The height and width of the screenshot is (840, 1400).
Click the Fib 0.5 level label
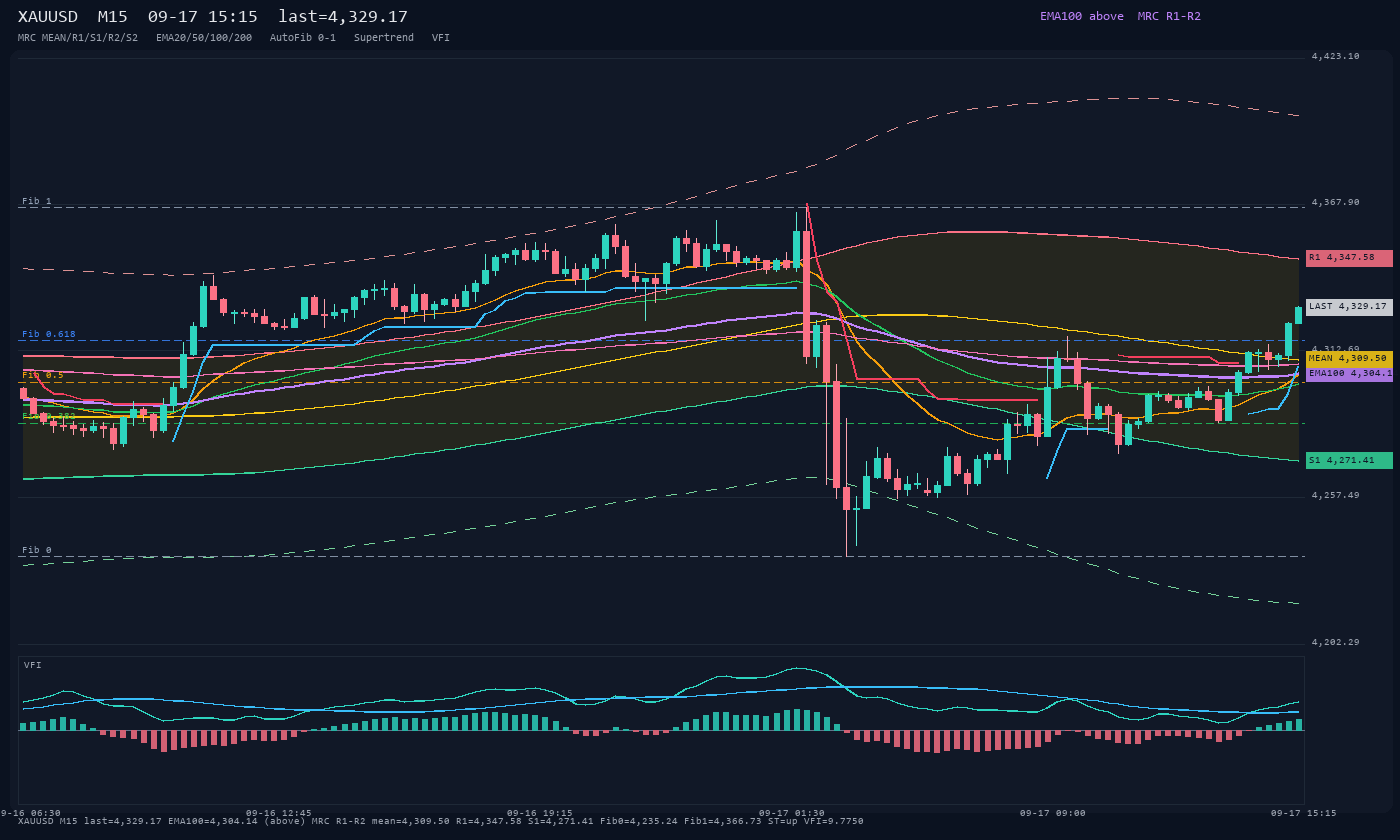[43, 375]
